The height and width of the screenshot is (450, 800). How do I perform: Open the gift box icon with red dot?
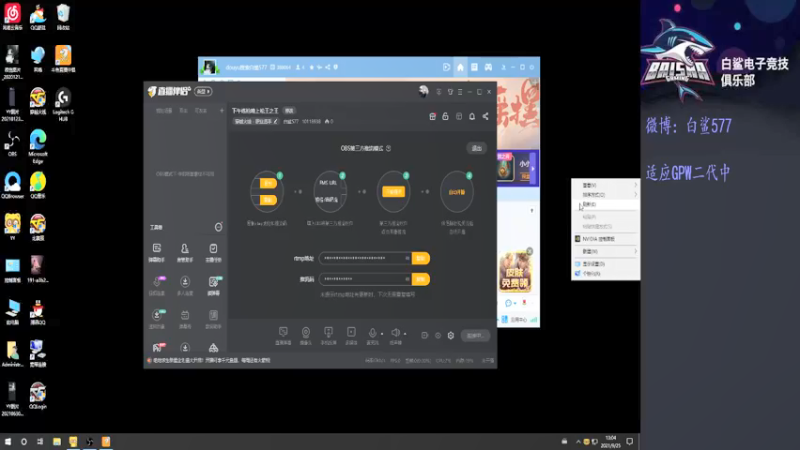433,117
